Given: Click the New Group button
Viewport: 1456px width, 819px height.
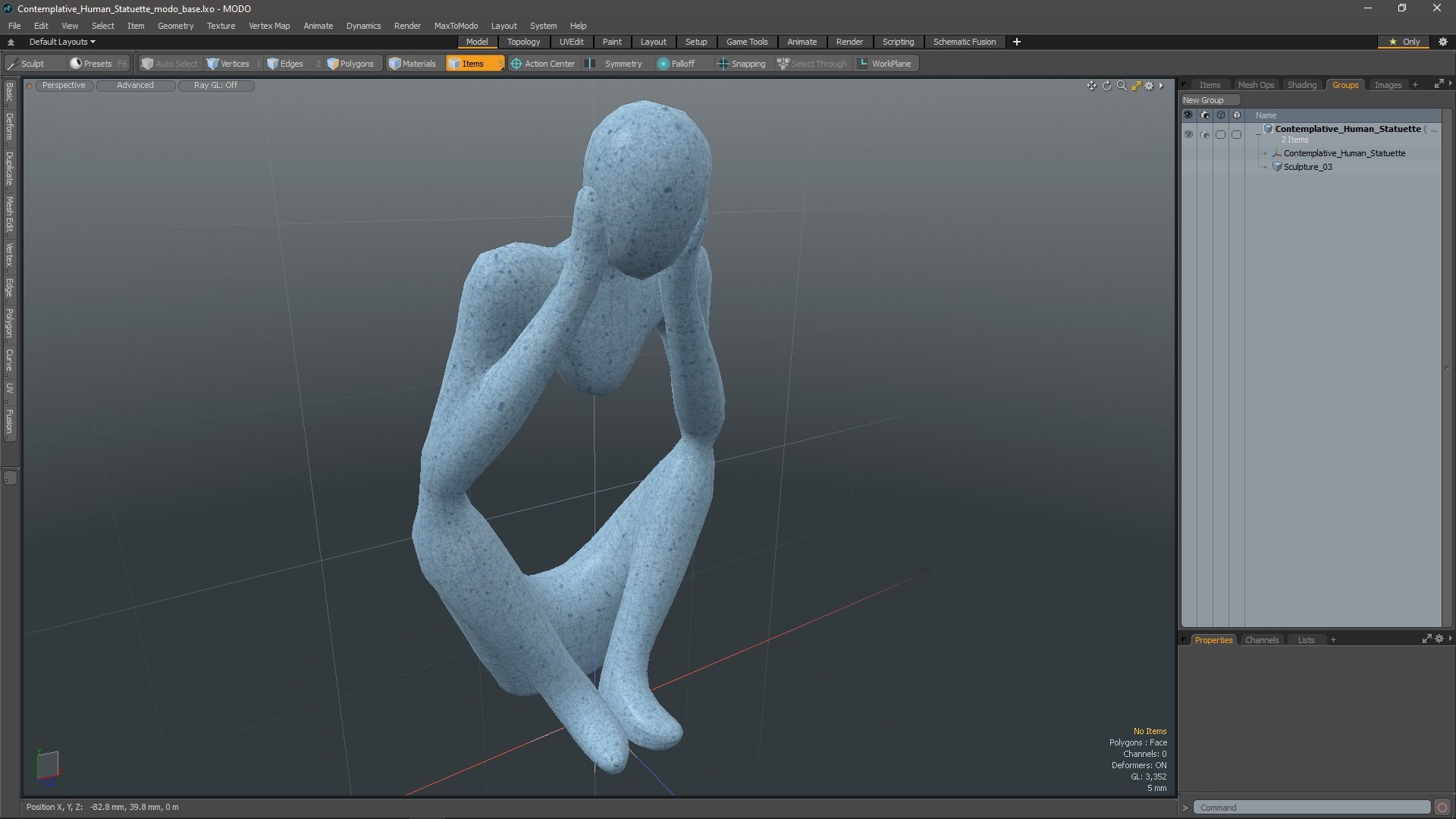Looking at the screenshot, I should 1210,100.
